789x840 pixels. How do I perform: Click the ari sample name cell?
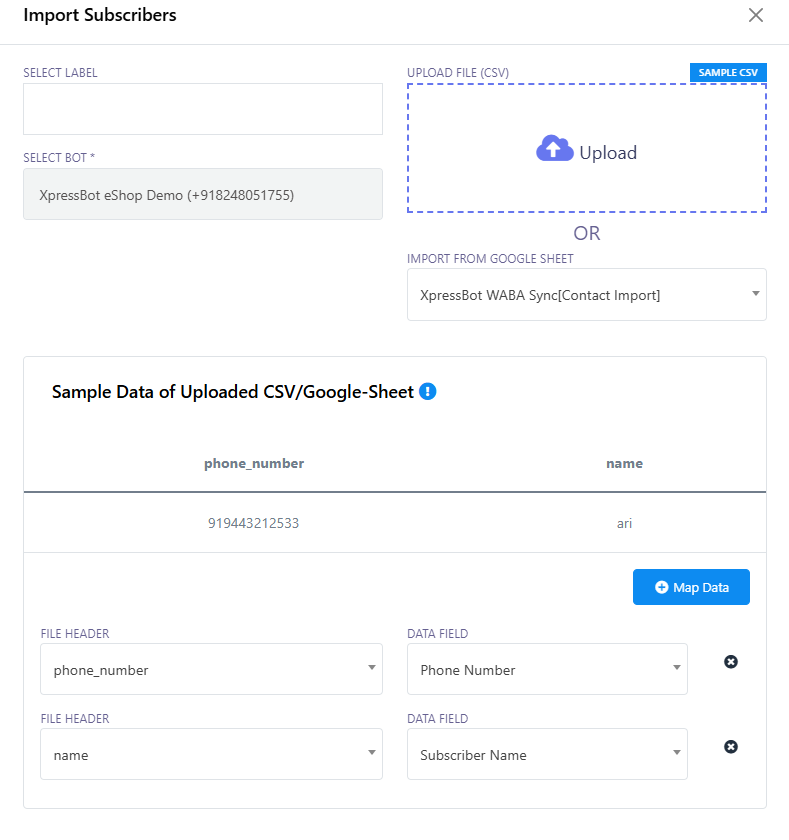pos(624,523)
